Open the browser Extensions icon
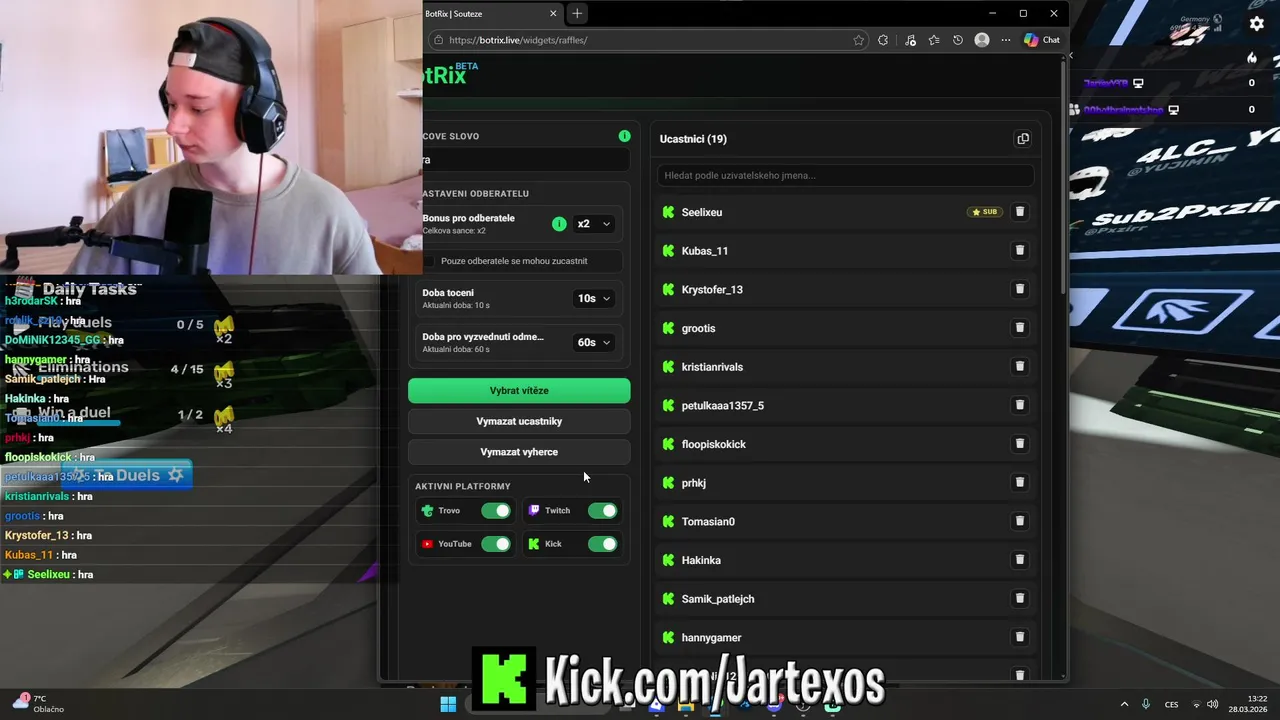Image resolution: width=1280 pixels, height=720 pixels. [x=883, y=40]
